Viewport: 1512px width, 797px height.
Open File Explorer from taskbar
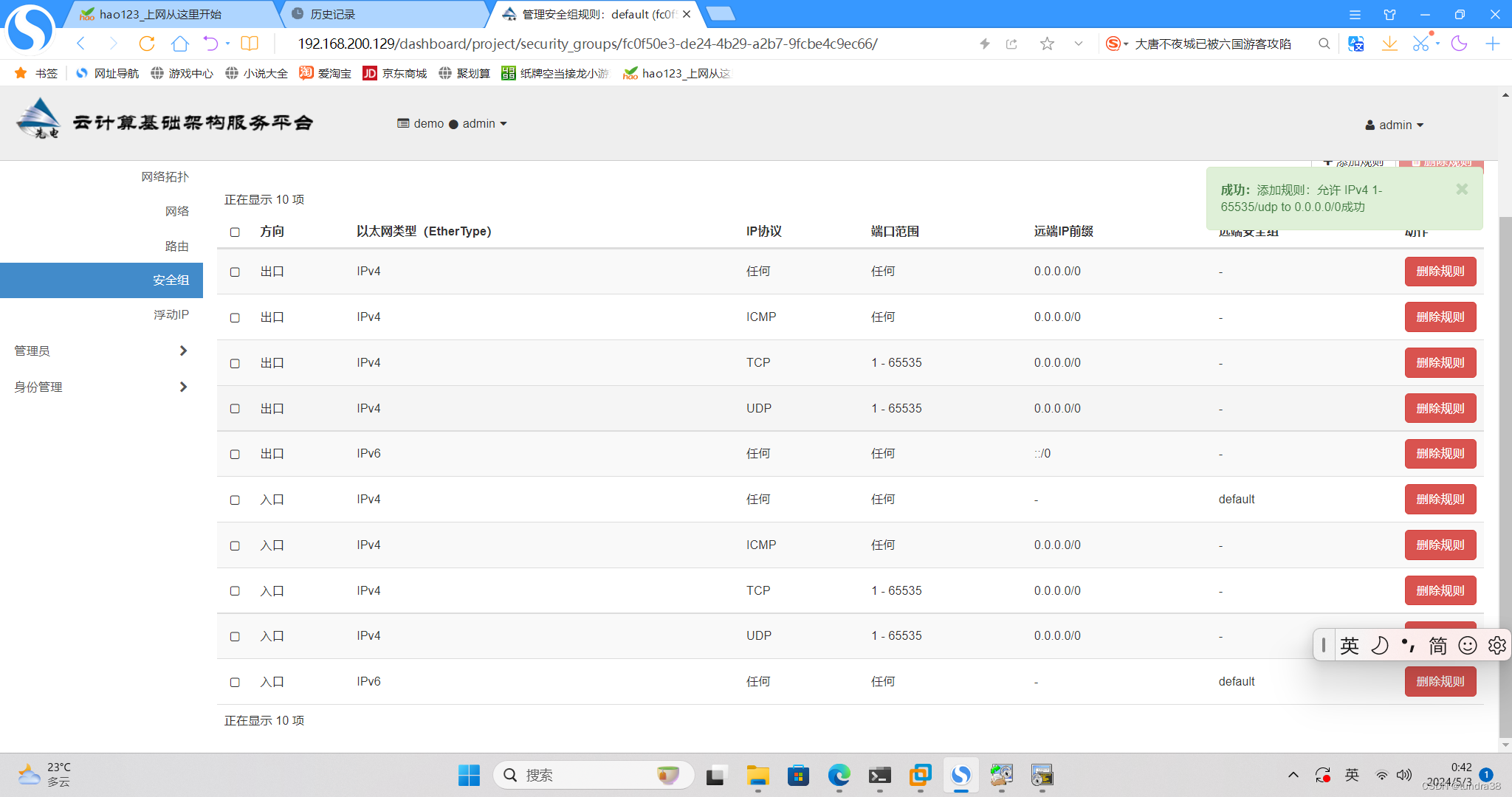[x=757, y=775]
